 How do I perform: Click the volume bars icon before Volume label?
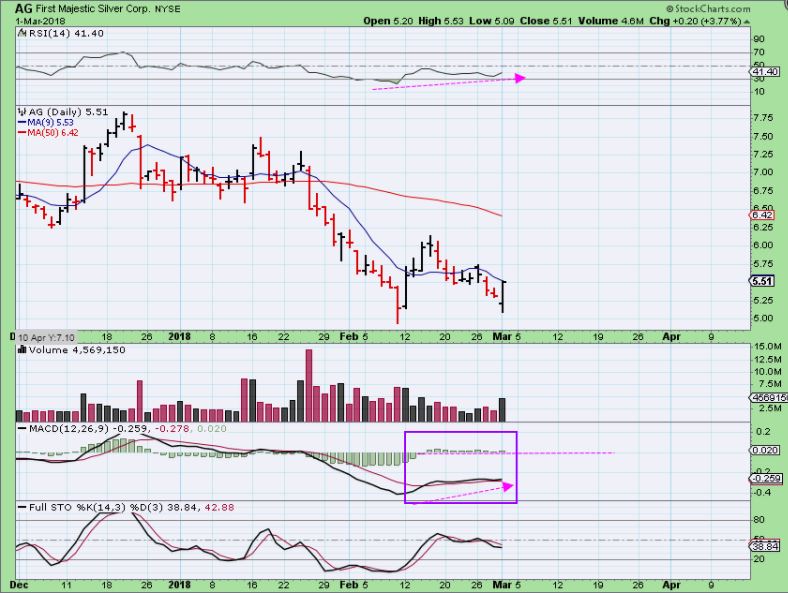(x=21, y=350)
